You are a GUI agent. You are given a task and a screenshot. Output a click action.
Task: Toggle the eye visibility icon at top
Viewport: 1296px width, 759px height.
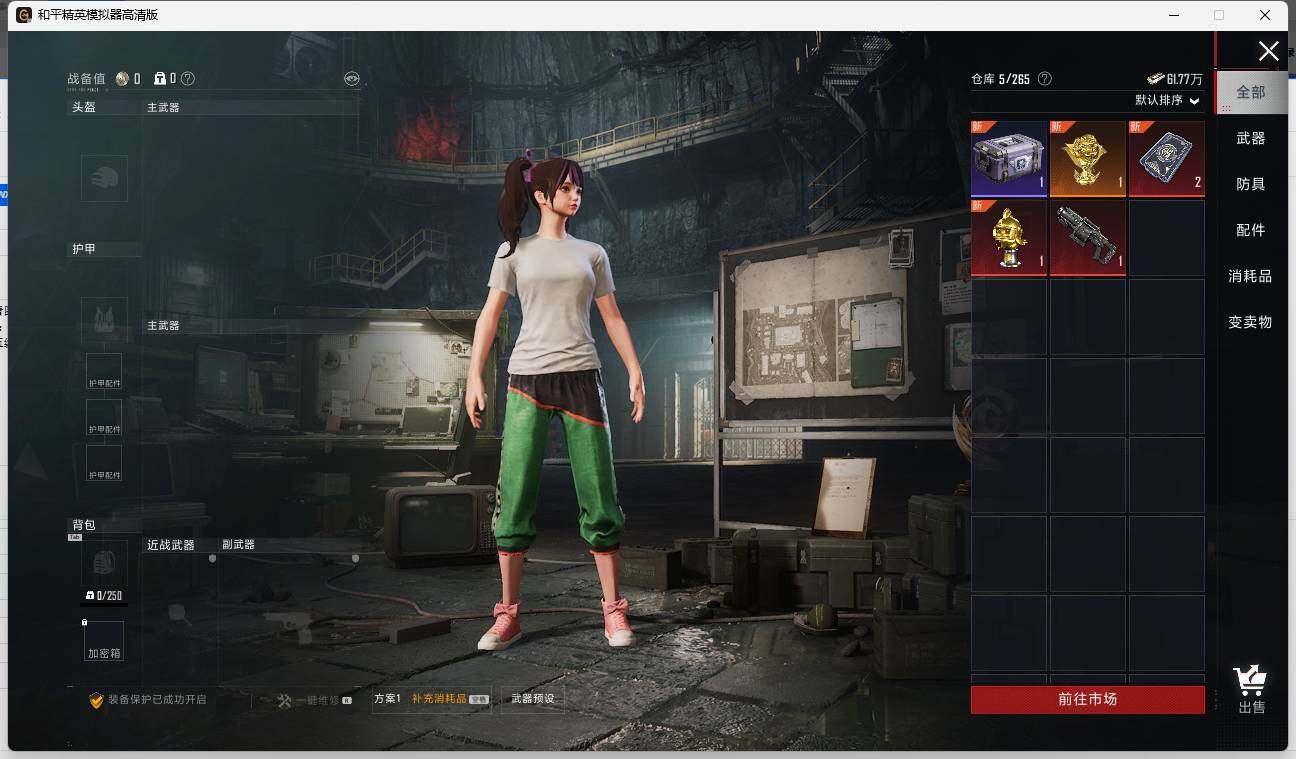click(351, 78)
